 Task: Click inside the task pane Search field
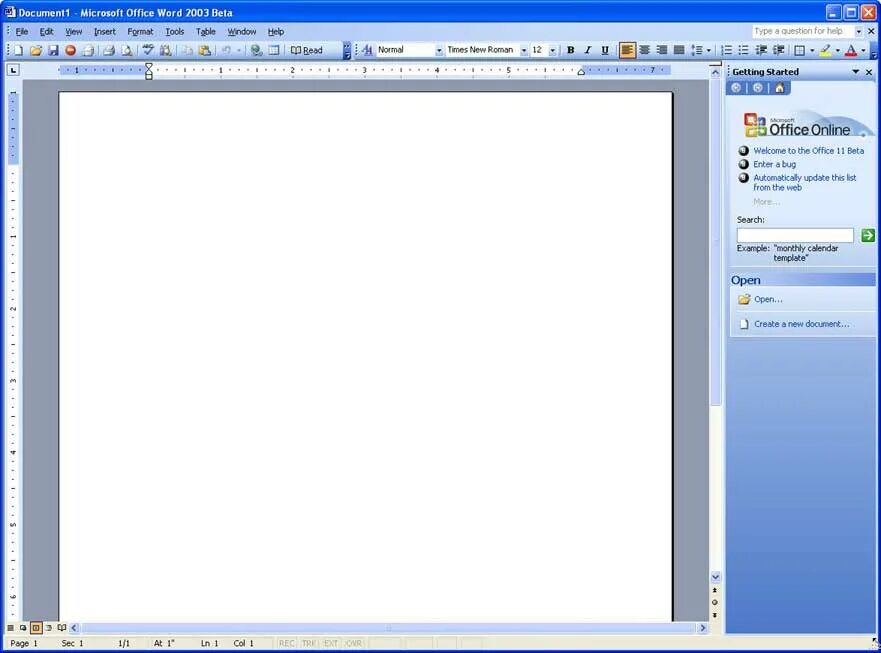(795, 235)
